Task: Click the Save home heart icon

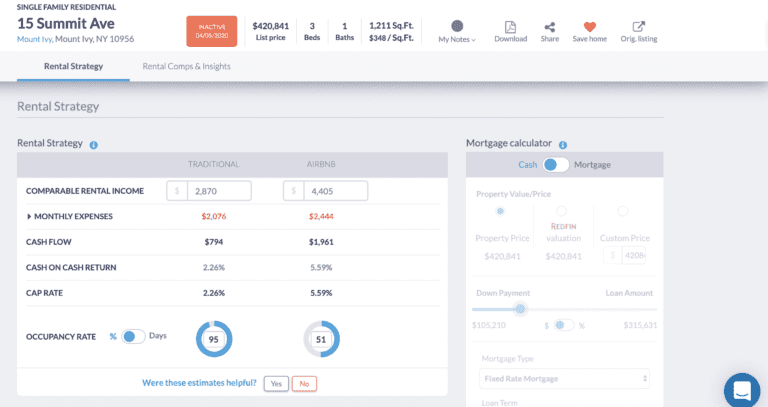Action: (x=589, y=27)
